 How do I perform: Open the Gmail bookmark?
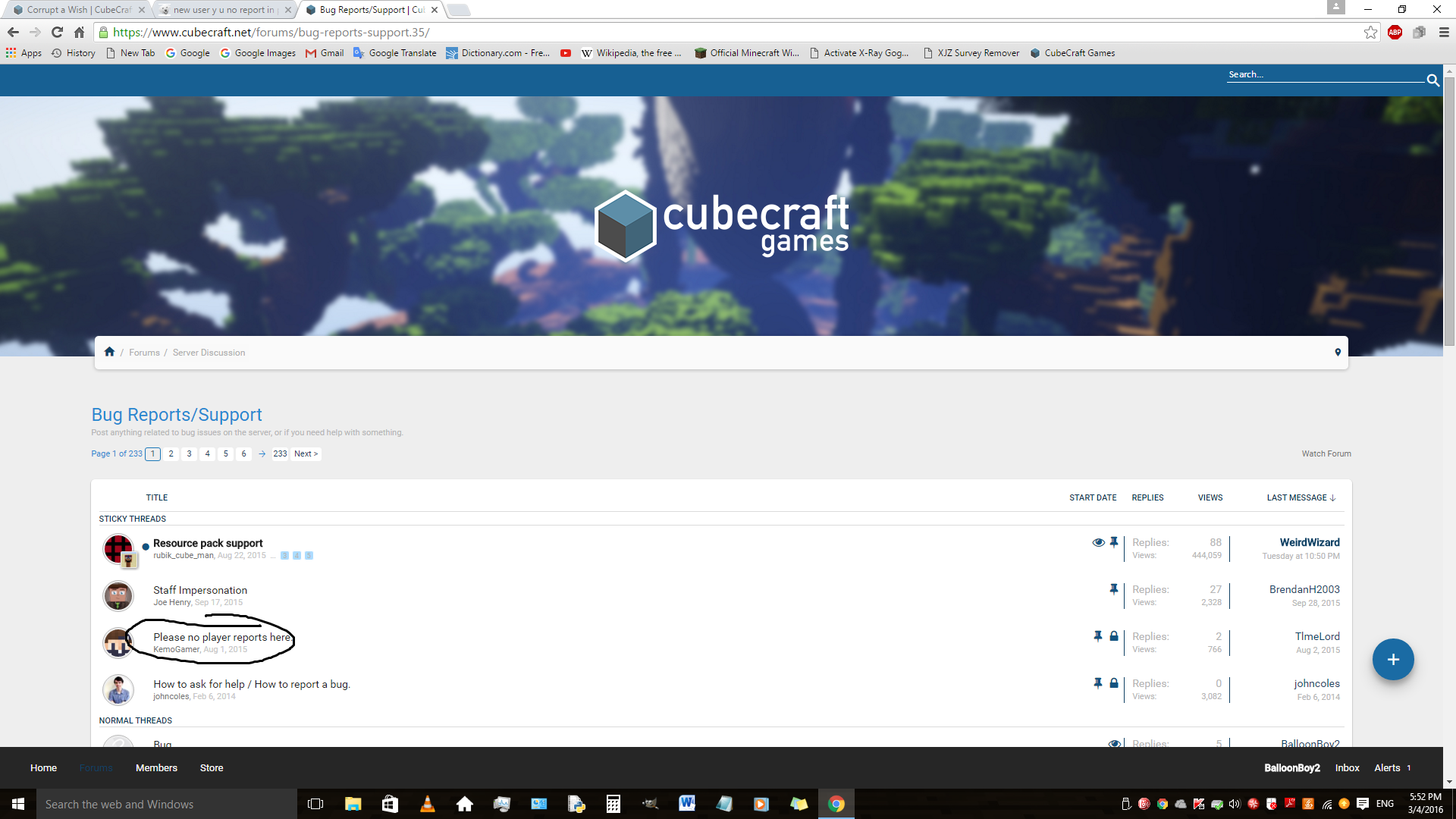coord(325,53)
